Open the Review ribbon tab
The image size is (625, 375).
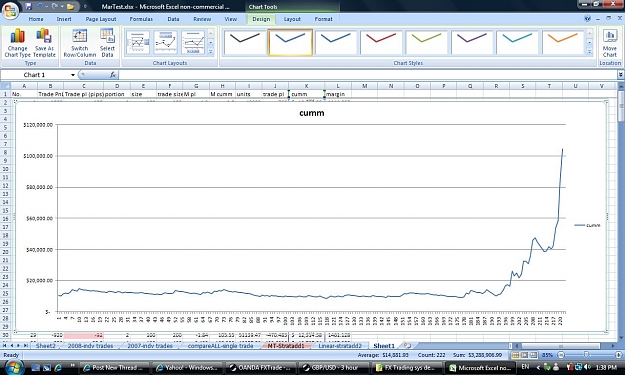[x=202, y=19]
